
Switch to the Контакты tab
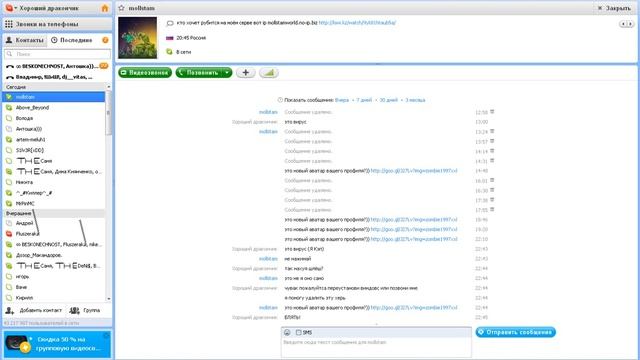coord(25,40)
